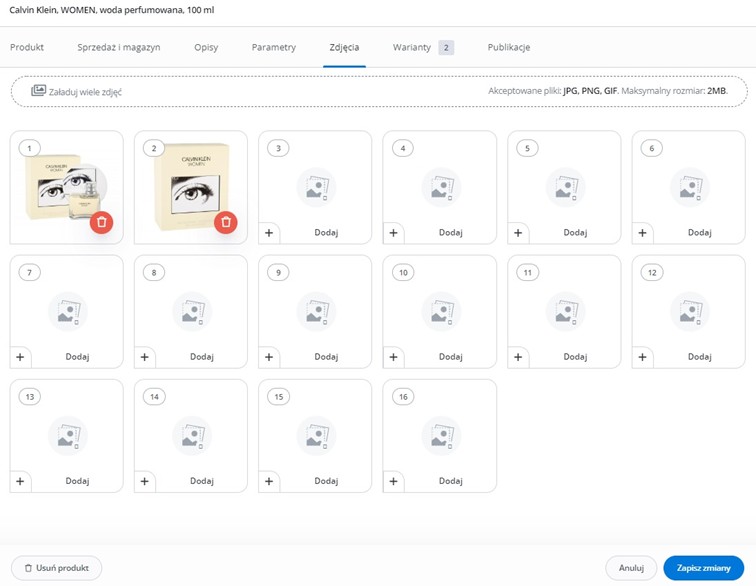
Task: Open the Publikacje tab
Action: click(508, 47)
